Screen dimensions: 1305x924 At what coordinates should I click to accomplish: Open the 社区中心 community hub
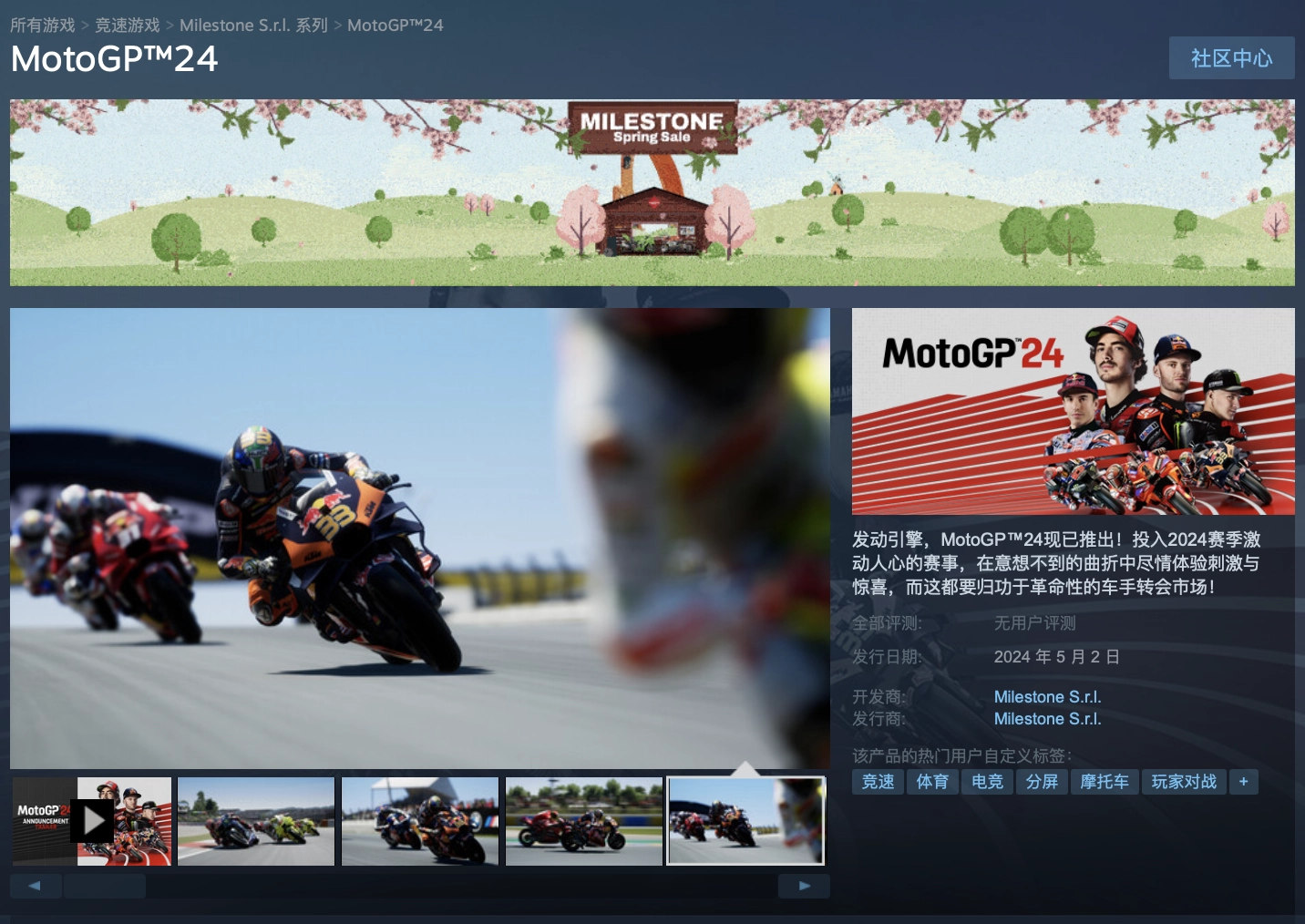pos(1231,58)
